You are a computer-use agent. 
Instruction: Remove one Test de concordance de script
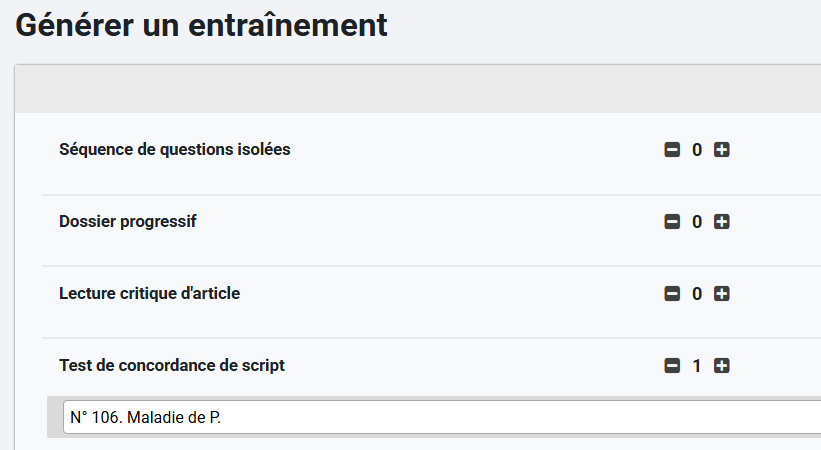[672, 366]
